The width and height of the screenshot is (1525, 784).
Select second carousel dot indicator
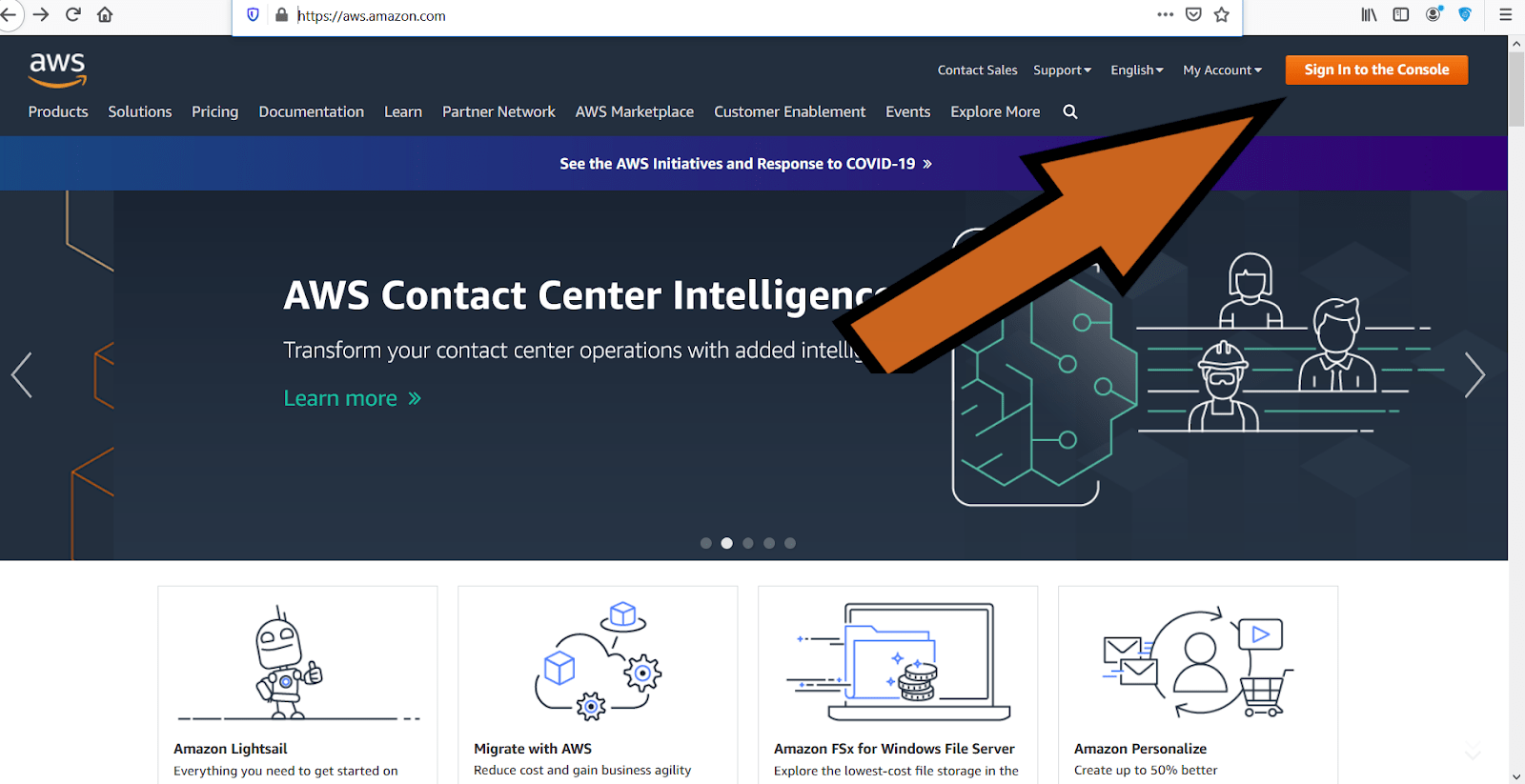click(x=727, y=543)
